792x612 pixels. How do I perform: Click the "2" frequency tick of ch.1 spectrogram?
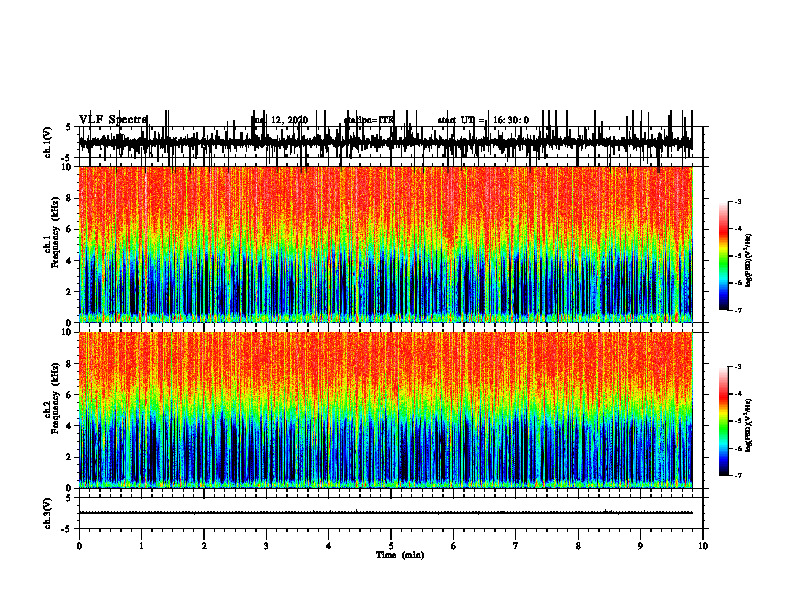(70, 292)
